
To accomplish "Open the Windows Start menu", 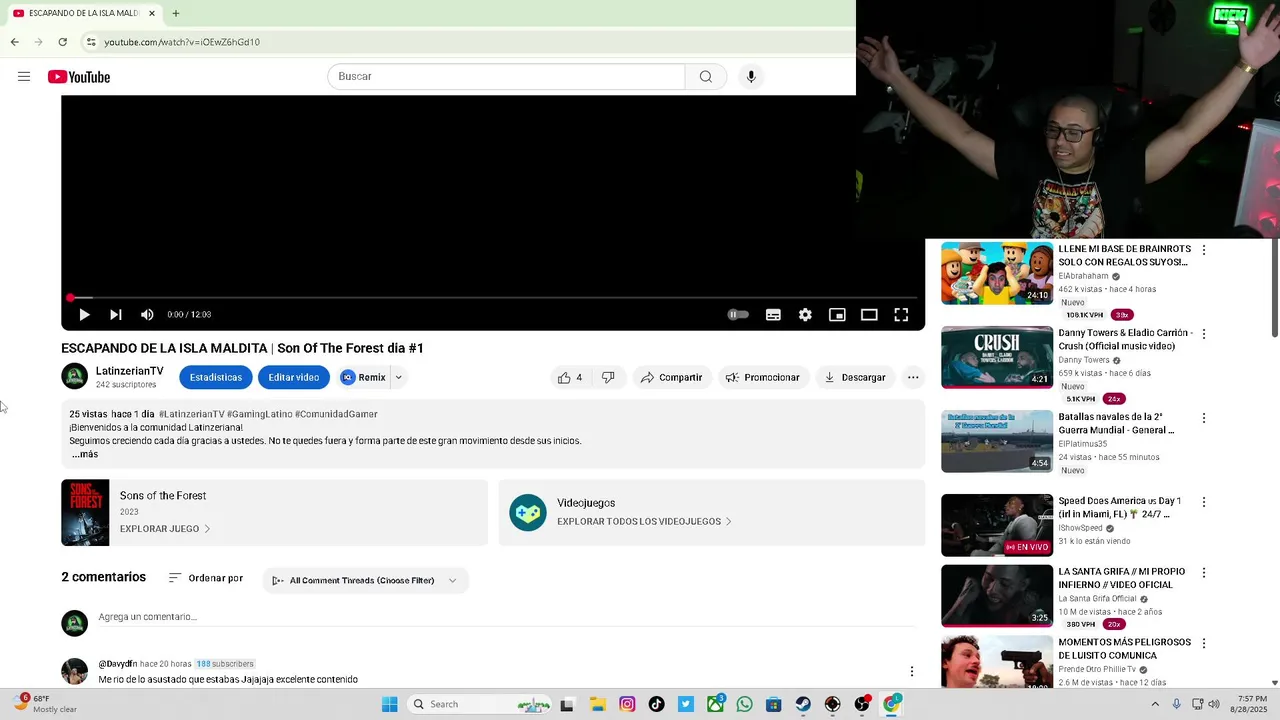I will pos(389,704).
